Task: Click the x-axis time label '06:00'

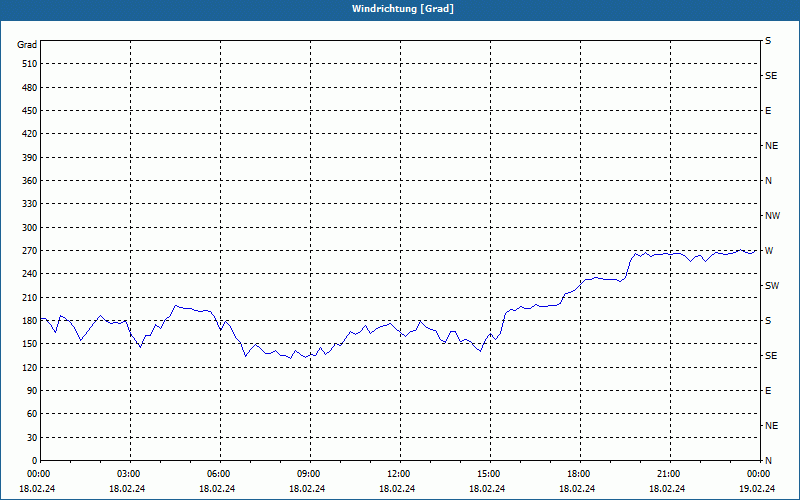Action: tap(219, 474)
